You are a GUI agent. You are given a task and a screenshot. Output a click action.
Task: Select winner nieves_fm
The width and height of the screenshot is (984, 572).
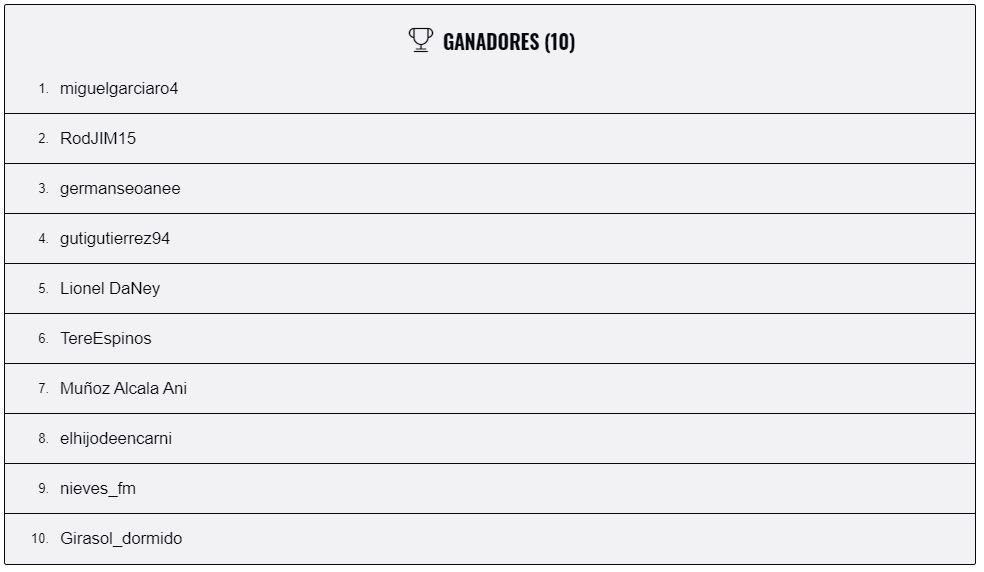pos(98,488)
